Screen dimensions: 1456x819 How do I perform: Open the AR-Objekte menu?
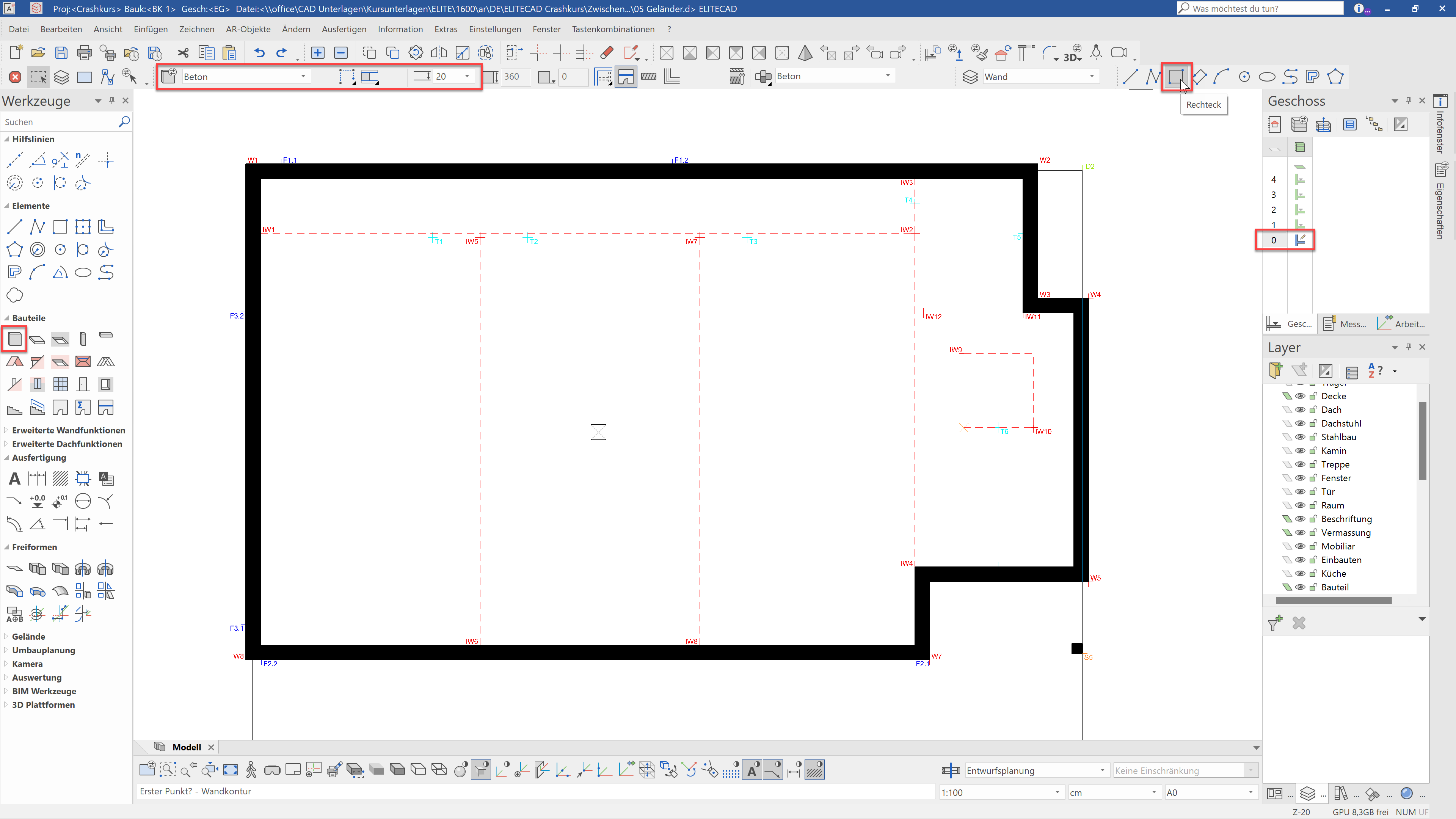[x=248, y=29]
